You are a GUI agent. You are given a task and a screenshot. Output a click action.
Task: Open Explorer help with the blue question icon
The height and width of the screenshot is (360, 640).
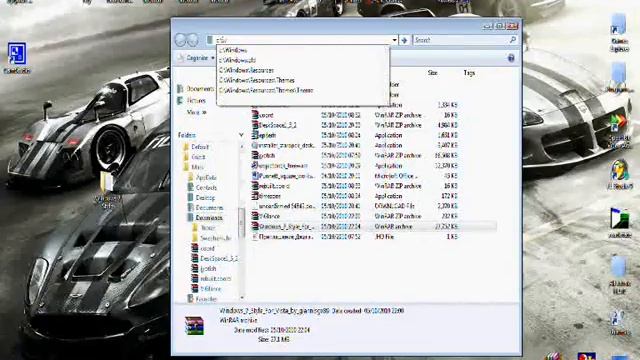(511, 58)
